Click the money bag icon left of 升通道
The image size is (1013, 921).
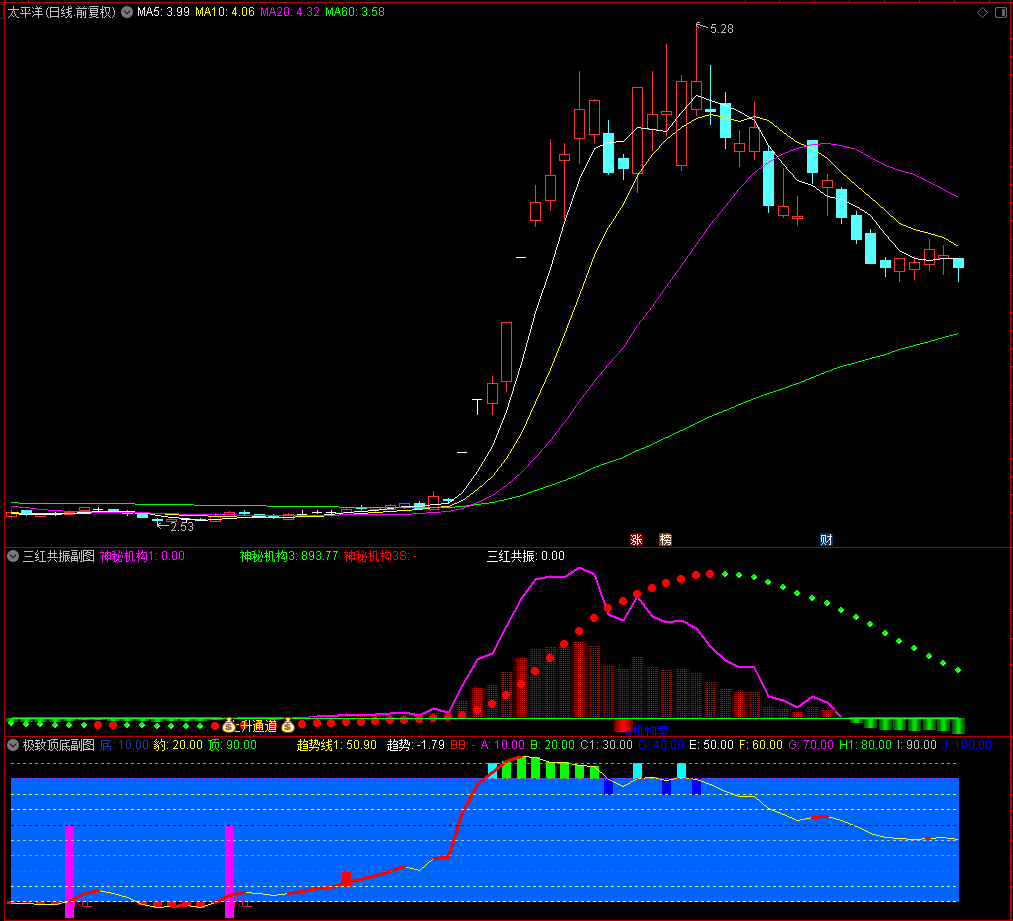[229, 725]
